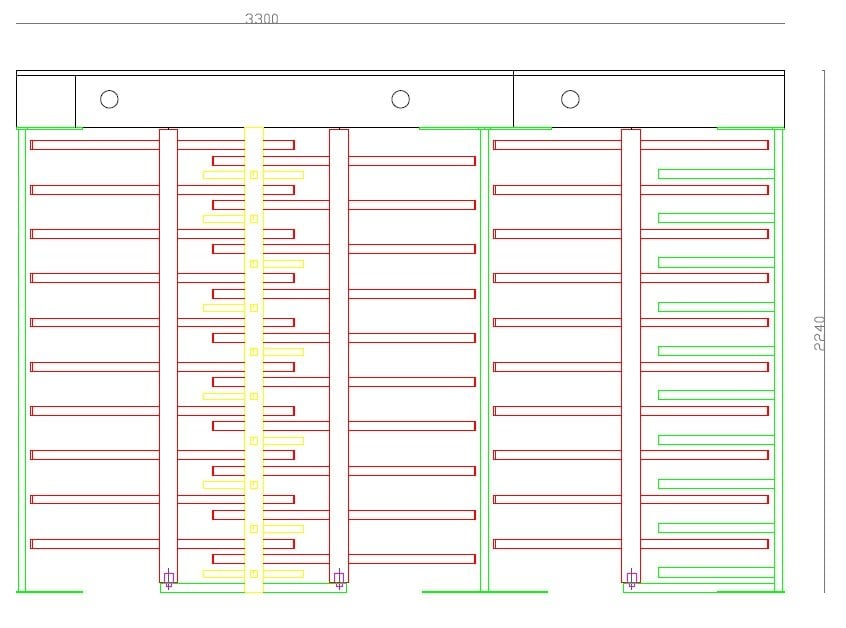Select the green center divider frame post

[x=484, y=360]
